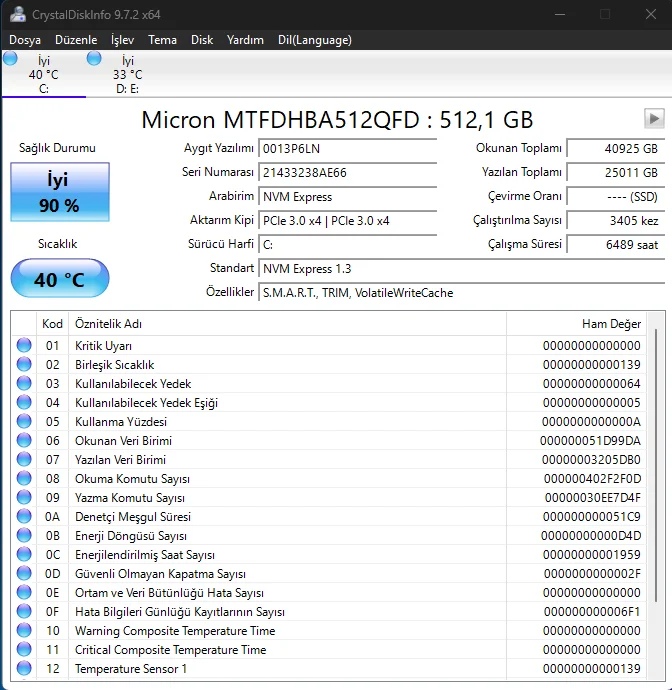Click the C: drive status orb icon
Viewport: 672px width, 690px height.
coord(11,60)
